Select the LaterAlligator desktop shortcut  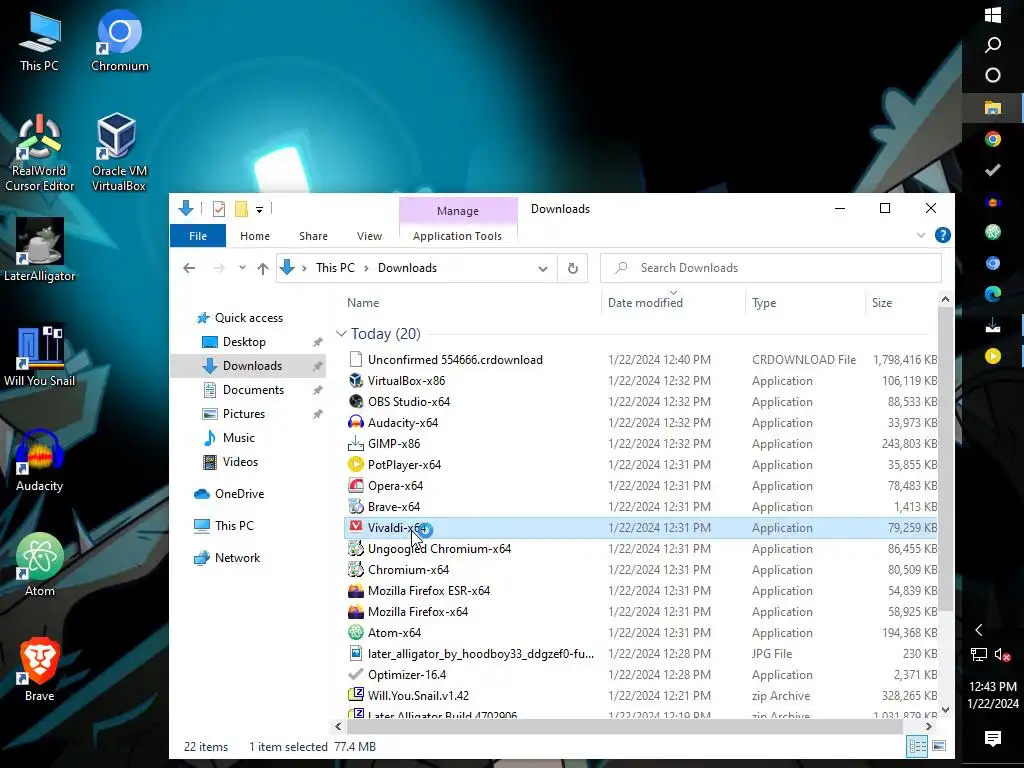[x=39, y=250]
